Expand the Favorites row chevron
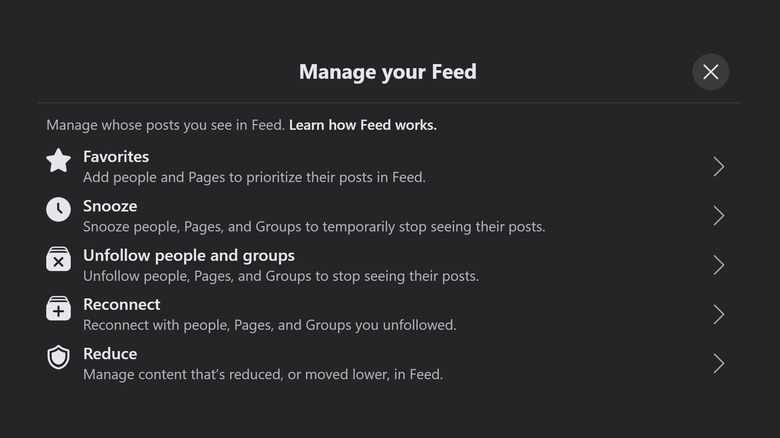This screenshot has height=438, width=780. tap(718, 167)
